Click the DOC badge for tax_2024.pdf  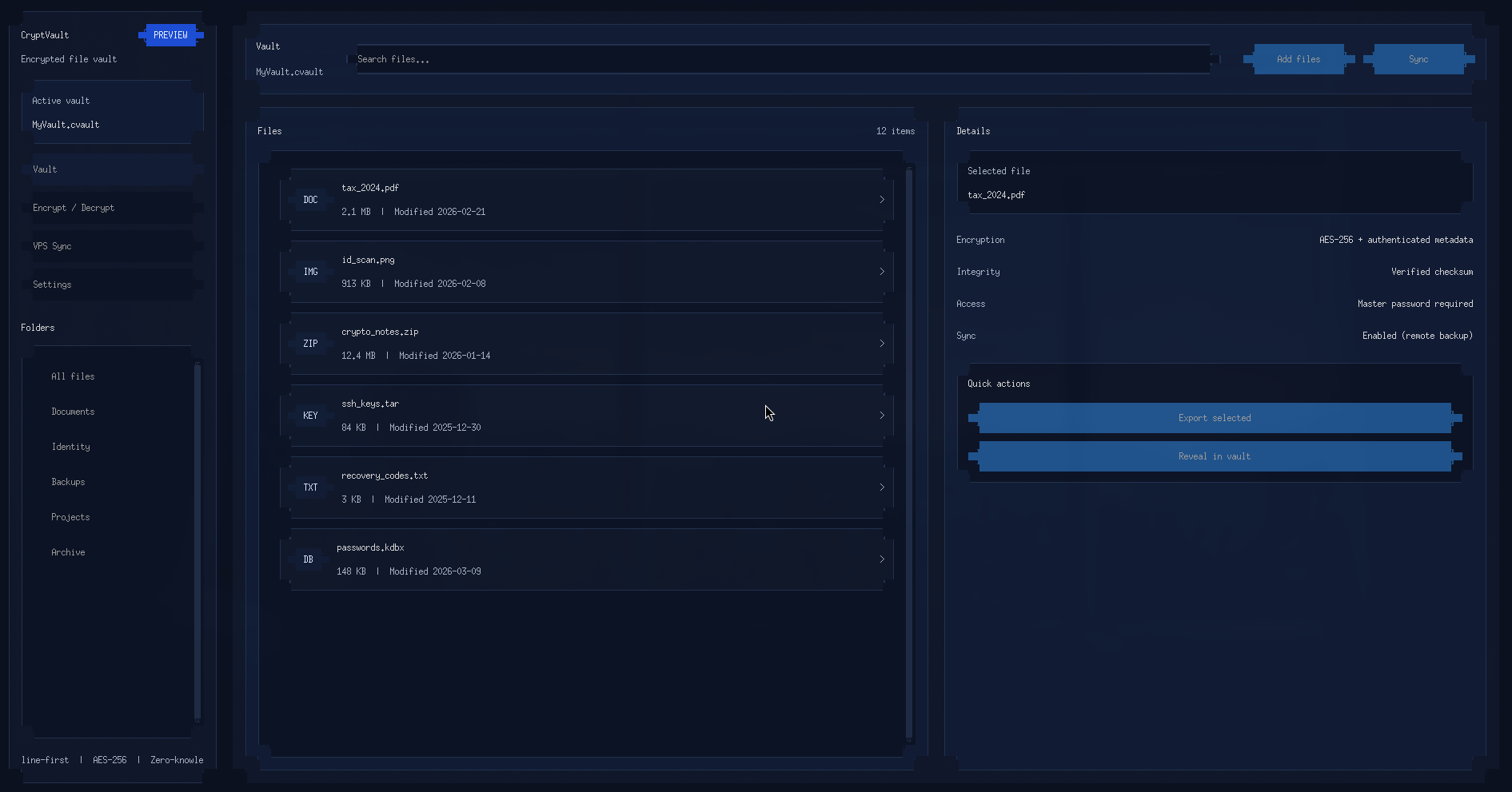310,200
